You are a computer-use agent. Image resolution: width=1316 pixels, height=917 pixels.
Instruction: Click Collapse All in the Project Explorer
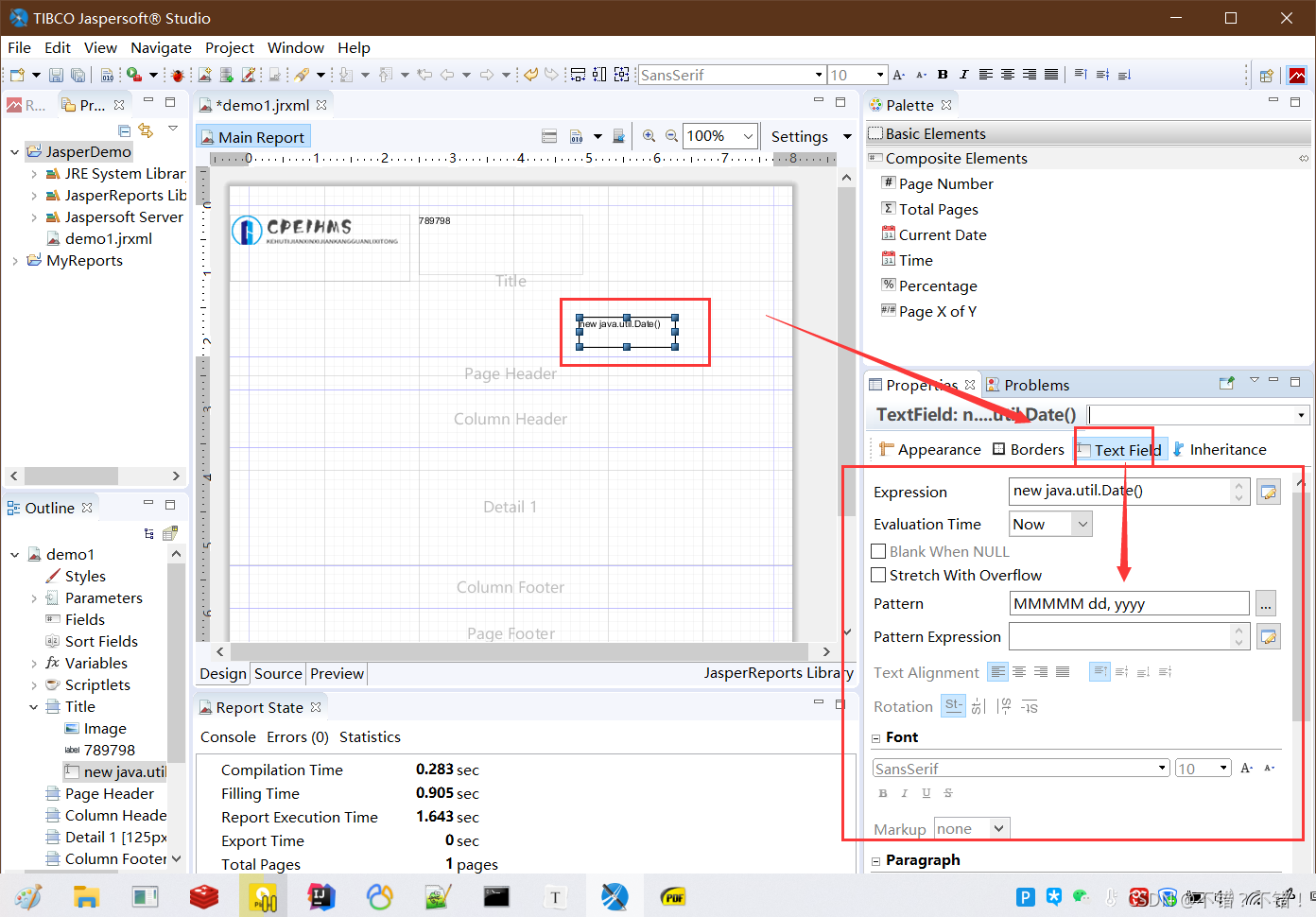(x=124, y=130)
